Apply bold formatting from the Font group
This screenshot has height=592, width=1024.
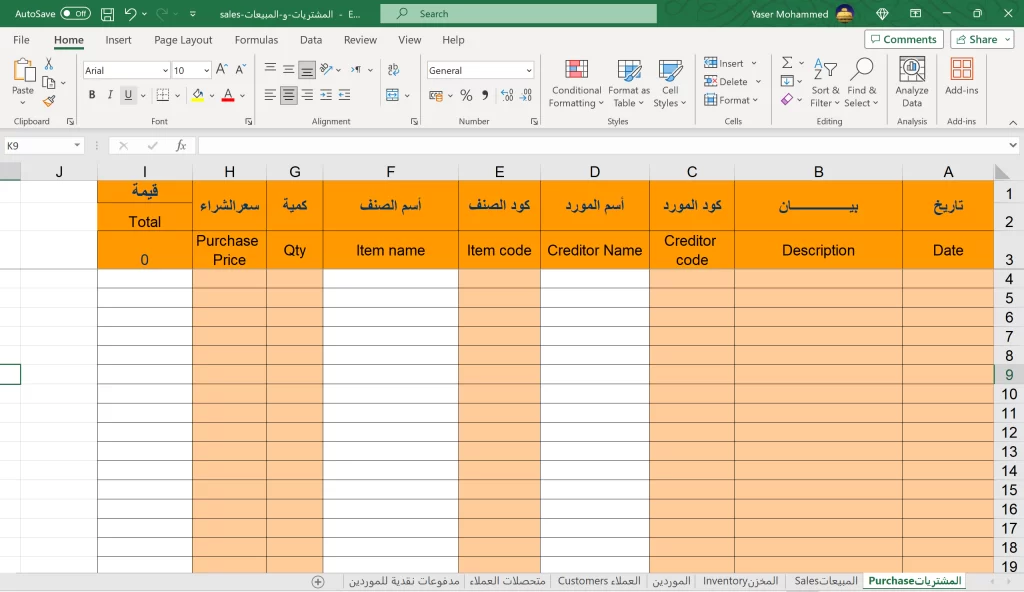tap(91, 94)
